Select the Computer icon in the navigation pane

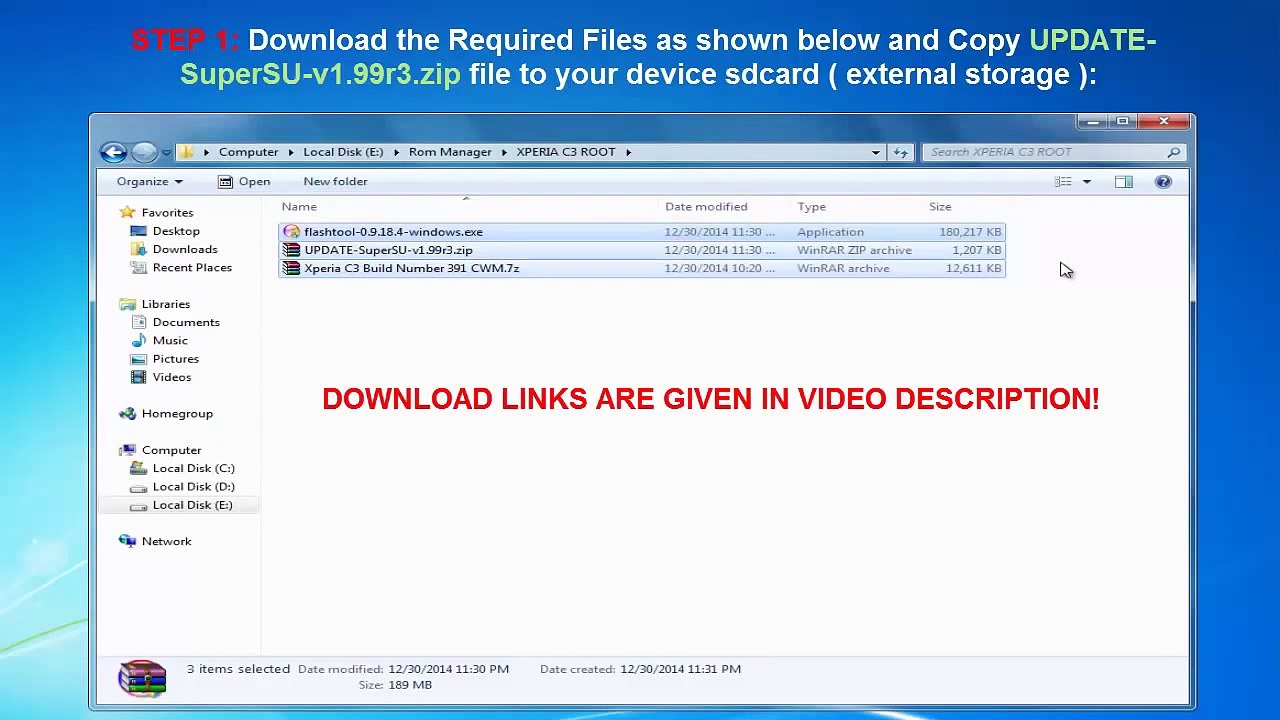pyautogui.click(x=127, y=450)
